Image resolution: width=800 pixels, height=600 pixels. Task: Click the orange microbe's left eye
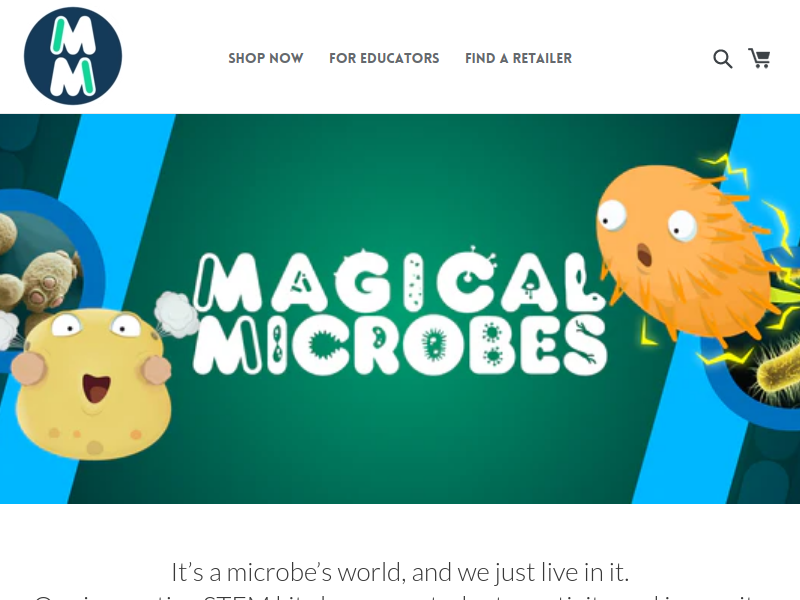(611, 214)
